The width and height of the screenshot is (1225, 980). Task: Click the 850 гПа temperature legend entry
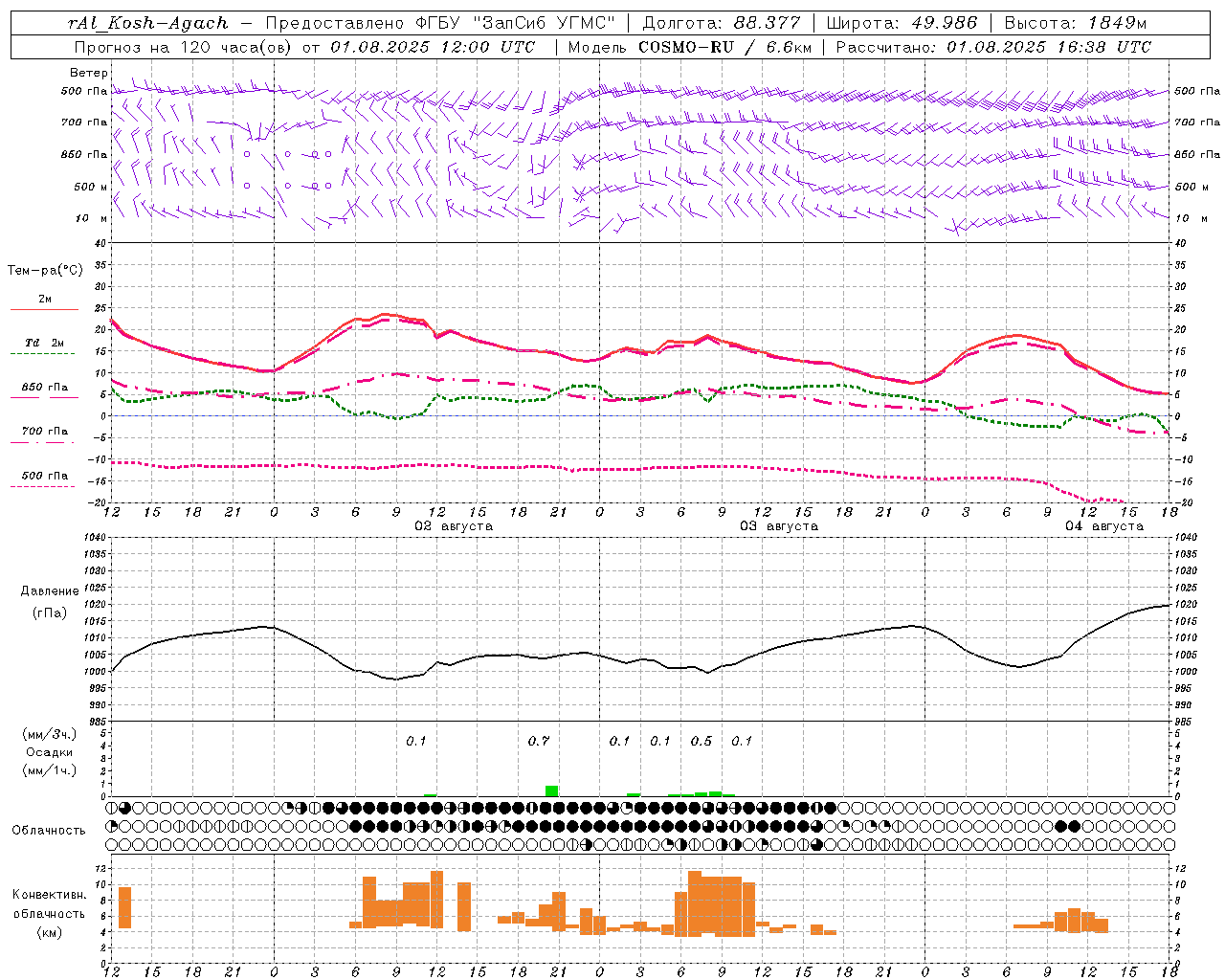[45, 388]
